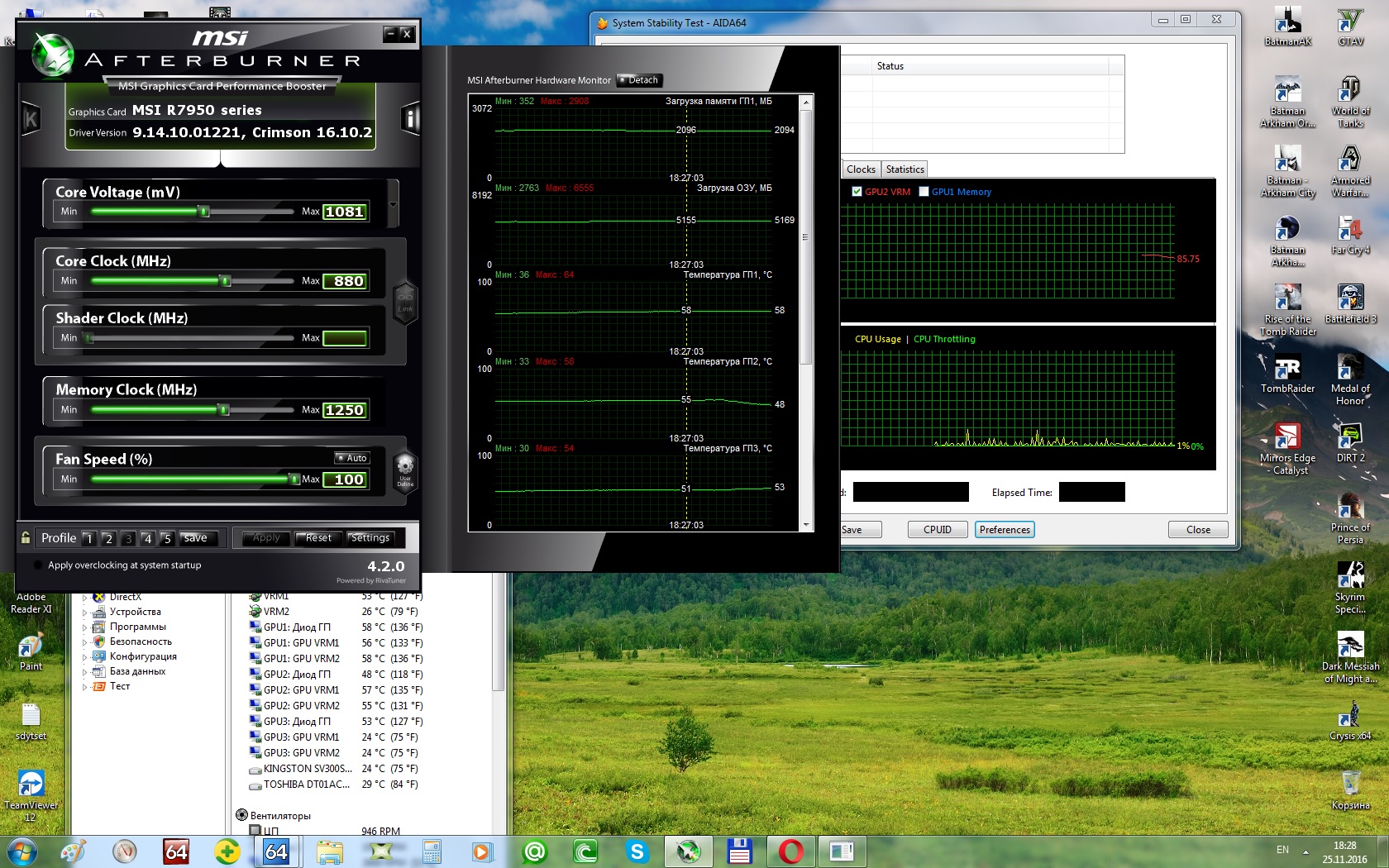Select the TOSHIBA DT01AC sensor row
This screenshot has height=868, width=1389.
(x=334, y=785)
